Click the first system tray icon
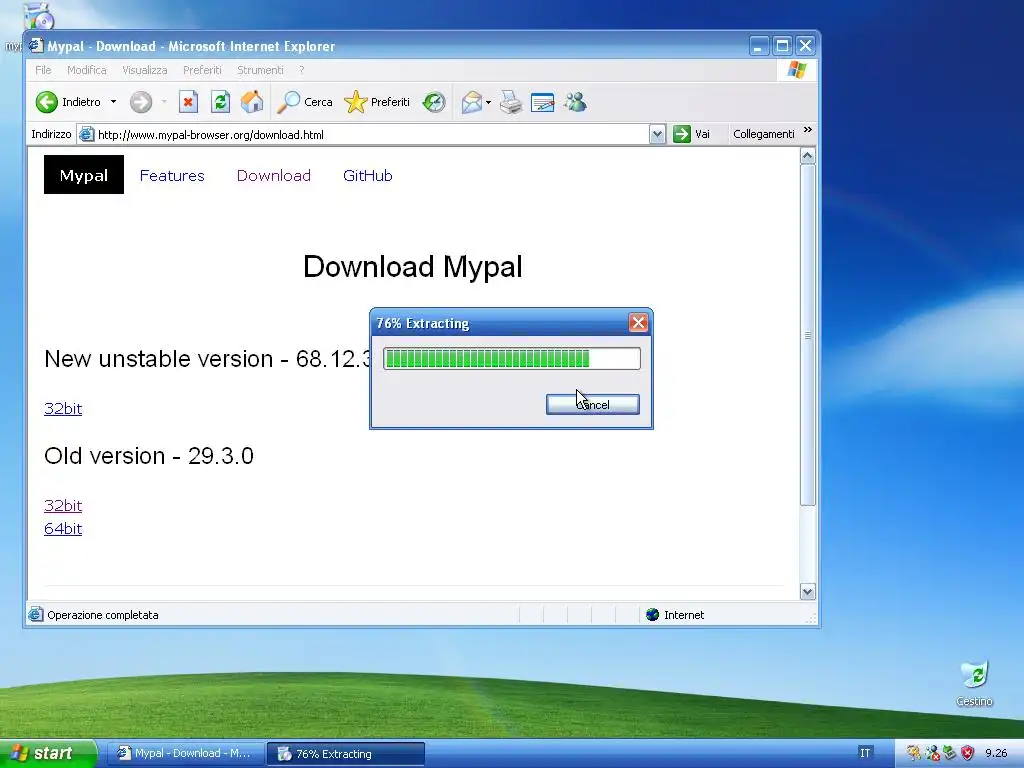The width and height of the screenshot is (1024, 768). (x=914, y=753)
